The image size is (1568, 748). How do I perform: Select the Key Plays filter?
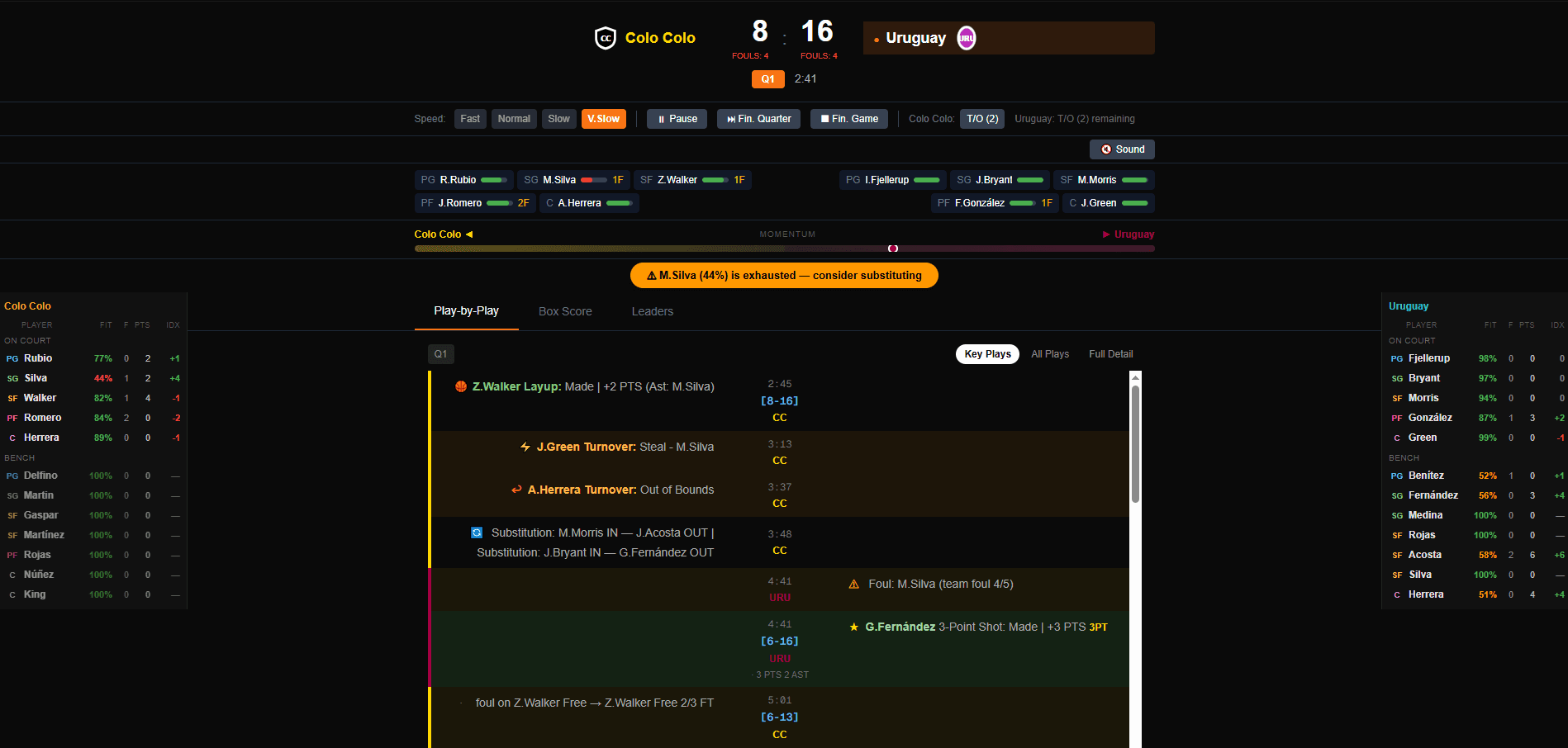(987, 354)
